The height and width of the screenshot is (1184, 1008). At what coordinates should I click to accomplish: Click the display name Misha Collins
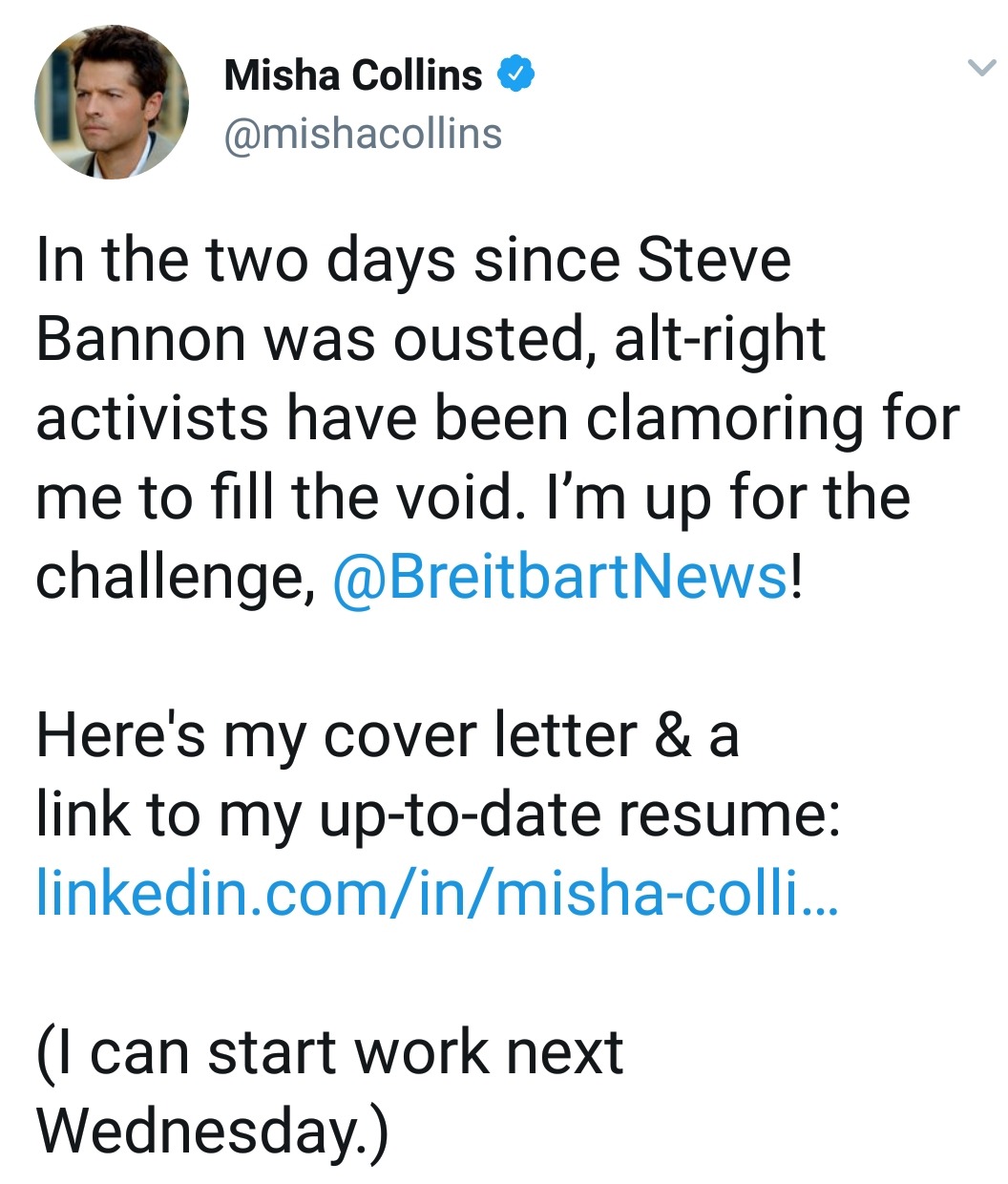click(x=353, y=74)
